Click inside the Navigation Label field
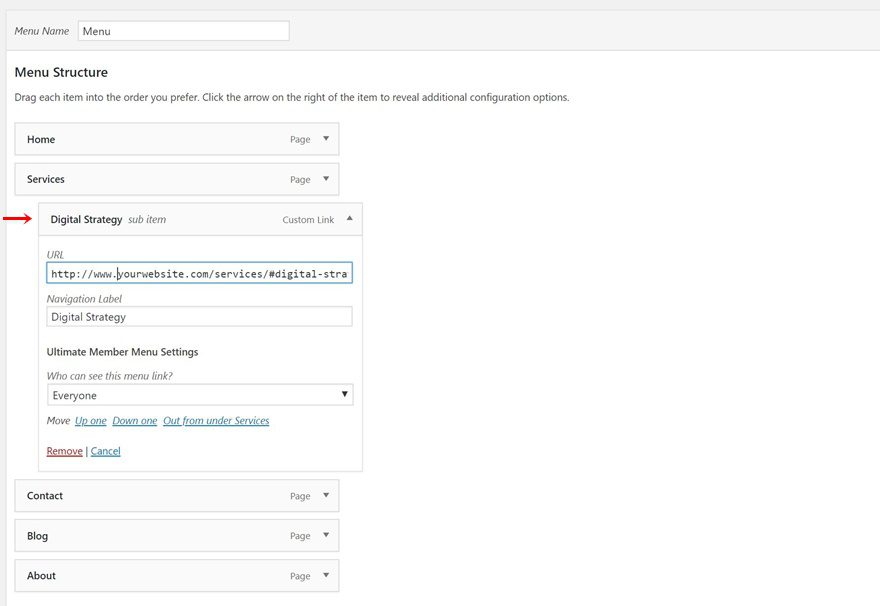This screenshot has height=606, width=880. pyautogui.click(x=199, y=316)
